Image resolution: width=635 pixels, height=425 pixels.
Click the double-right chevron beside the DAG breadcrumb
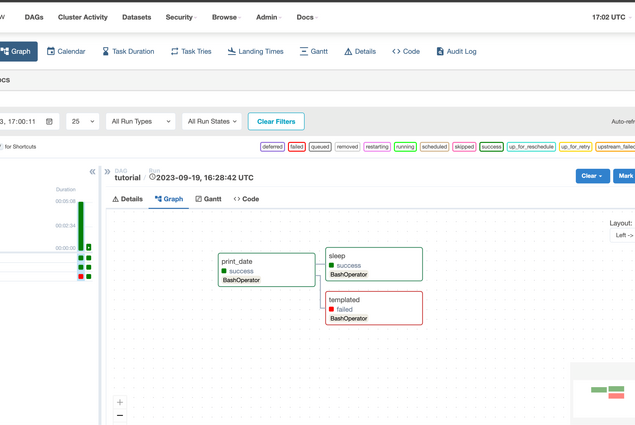[107, 172]
